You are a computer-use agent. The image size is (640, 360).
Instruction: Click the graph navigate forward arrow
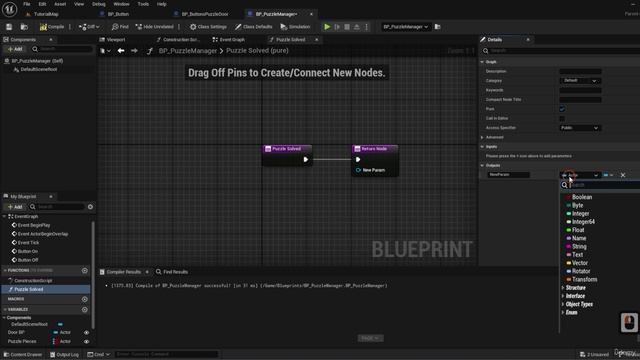[134, 51]
